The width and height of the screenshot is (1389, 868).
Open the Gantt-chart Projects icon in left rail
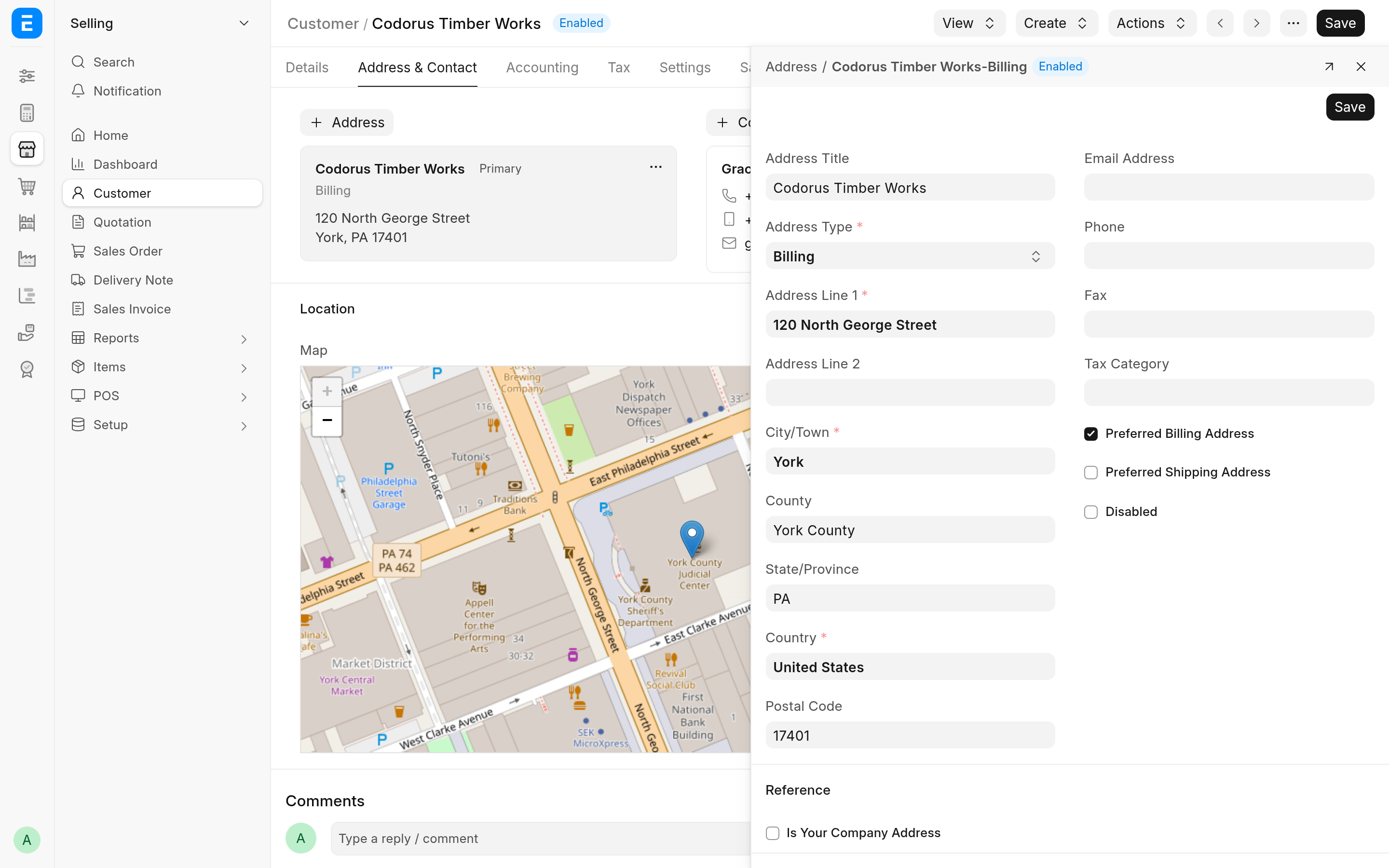click(x=27, y=296)
